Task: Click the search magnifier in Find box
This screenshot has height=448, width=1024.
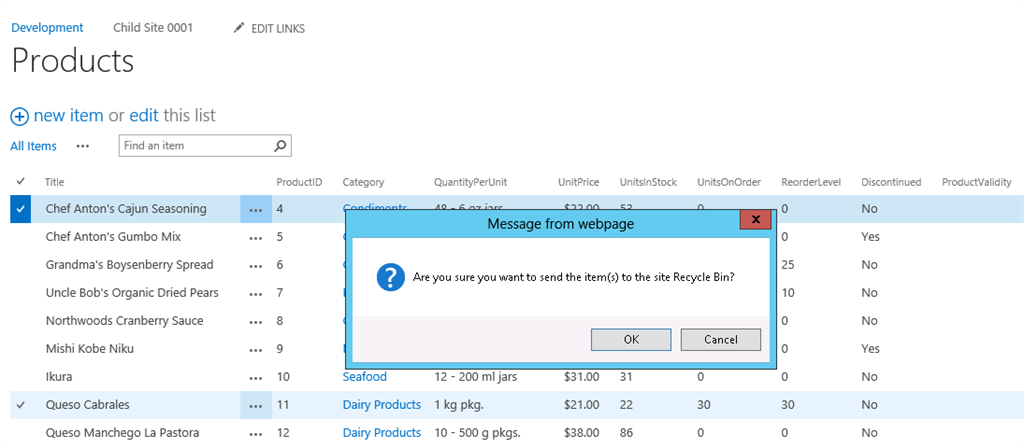Action: click(x=281, y=146)
